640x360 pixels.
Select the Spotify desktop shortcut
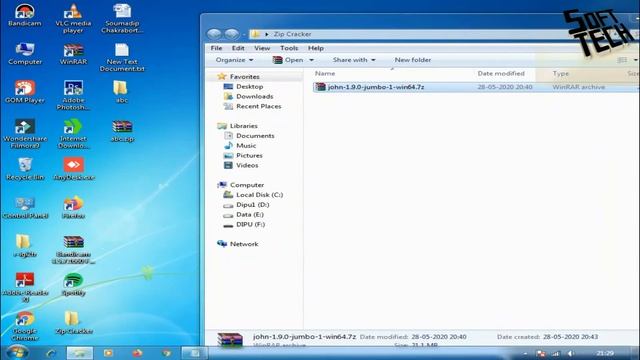(x=73, y=284)
